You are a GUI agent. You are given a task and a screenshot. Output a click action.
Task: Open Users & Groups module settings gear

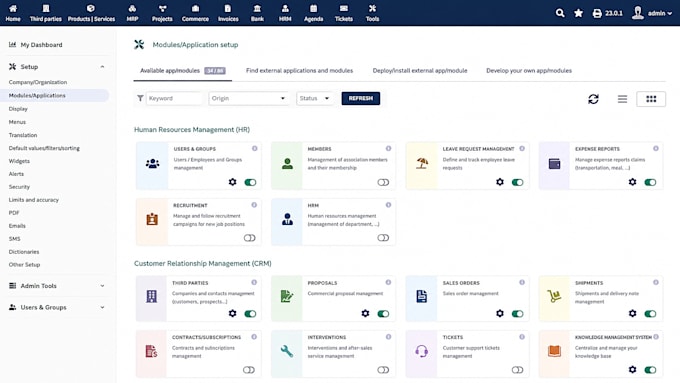[232, 182]
